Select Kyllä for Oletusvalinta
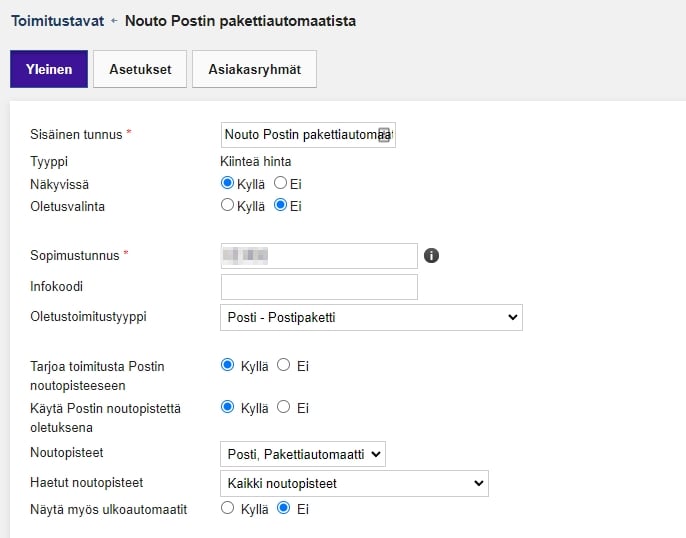The image size is (686, 538). coord(227,205)
